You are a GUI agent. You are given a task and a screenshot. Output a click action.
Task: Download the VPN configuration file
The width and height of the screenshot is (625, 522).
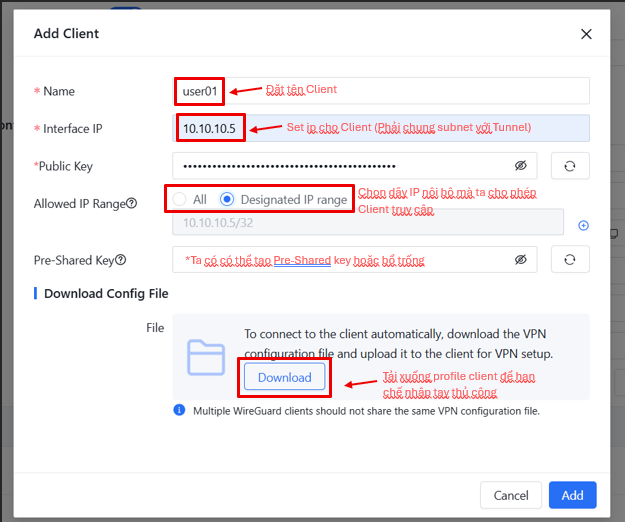point(285,377)
